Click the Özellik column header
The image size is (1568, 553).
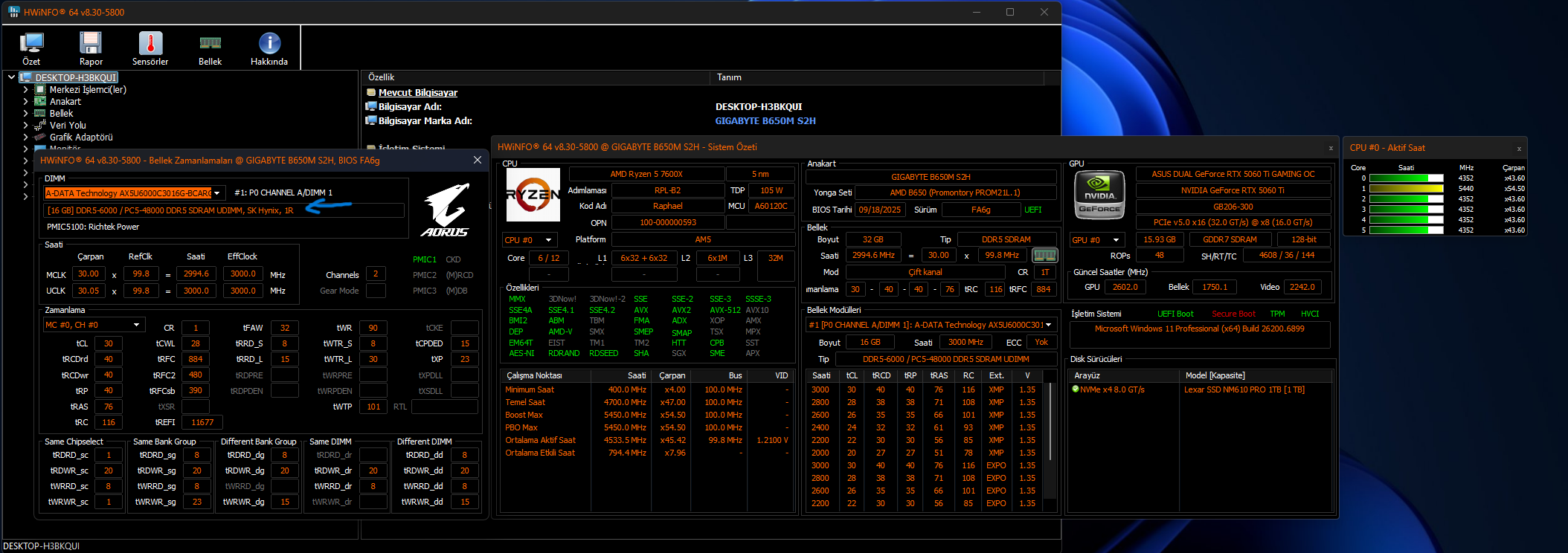(536, 77)
